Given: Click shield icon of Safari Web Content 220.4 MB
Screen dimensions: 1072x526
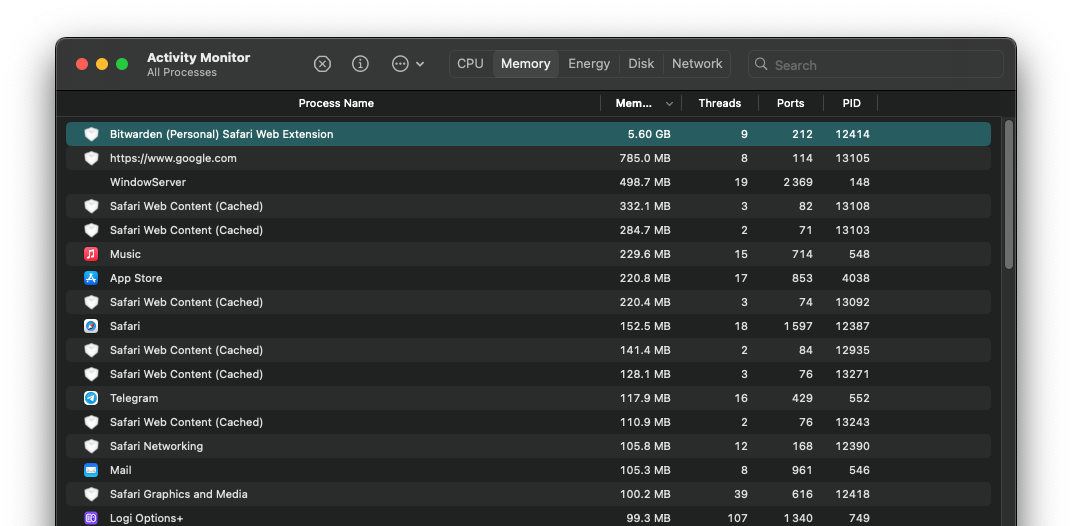Looking at the screenshot, I should 91,302.
